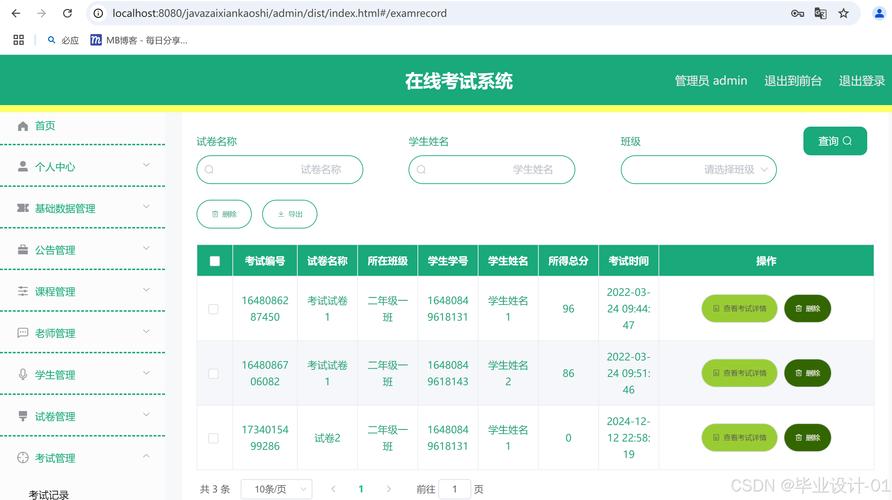The width and height of the screenshot is (892, 500).
Task: Open the 必应 bookmark
Action: point(63,40)
